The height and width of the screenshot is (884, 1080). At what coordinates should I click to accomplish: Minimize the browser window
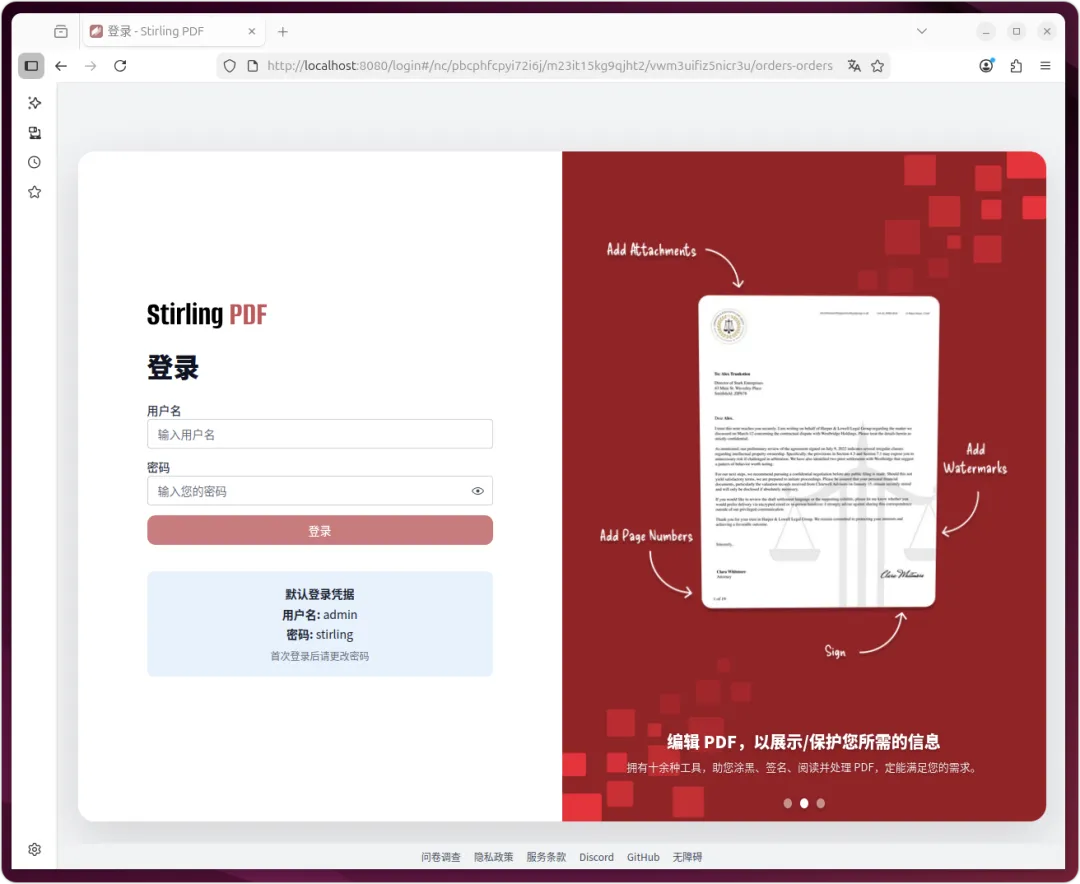[x=986, y=32]
